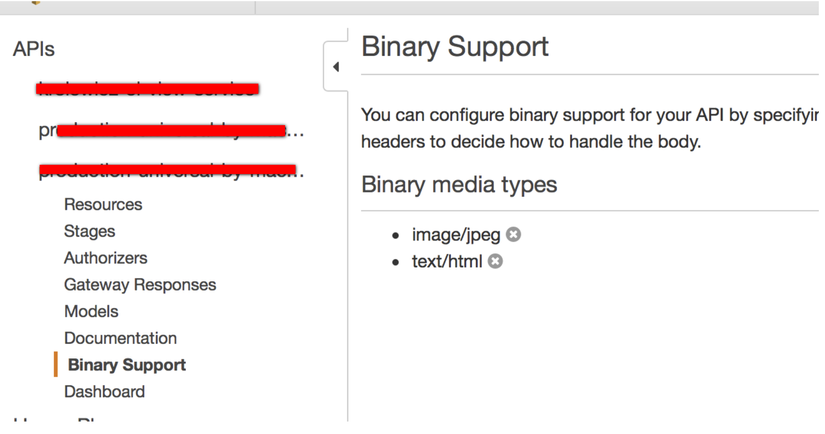Delete the text/html media type entry

[495, 261]
